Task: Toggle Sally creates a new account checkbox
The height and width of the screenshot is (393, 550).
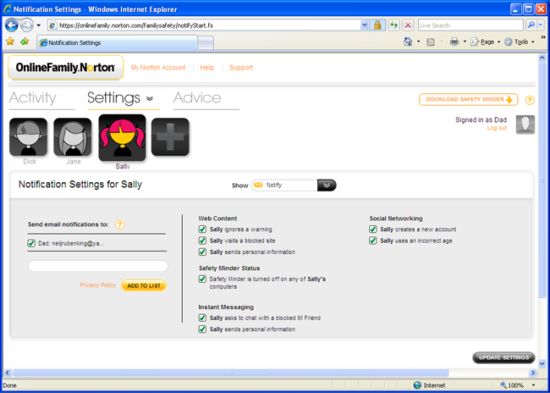Action: pos(373,229)
